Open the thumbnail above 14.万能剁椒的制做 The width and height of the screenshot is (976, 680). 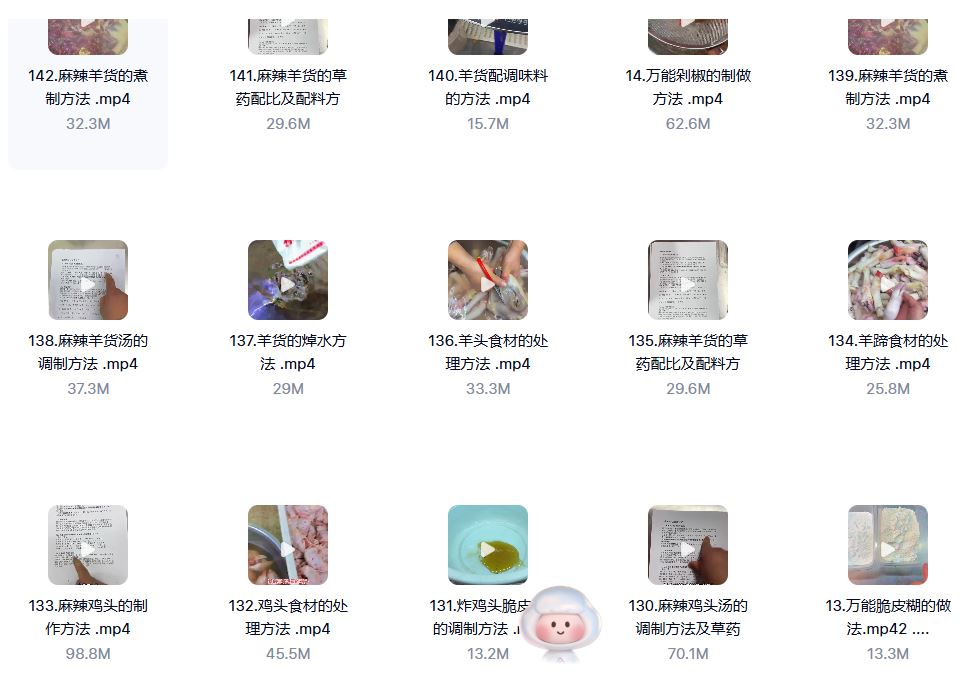pos(688,37)
